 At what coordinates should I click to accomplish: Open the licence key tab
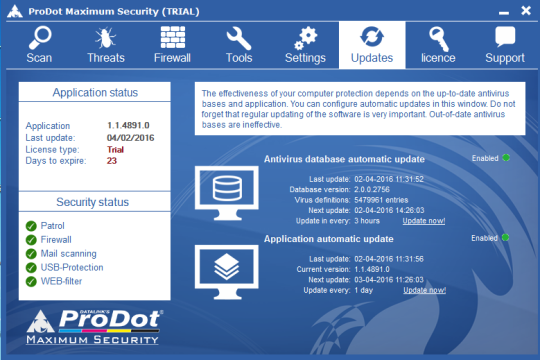438,45
